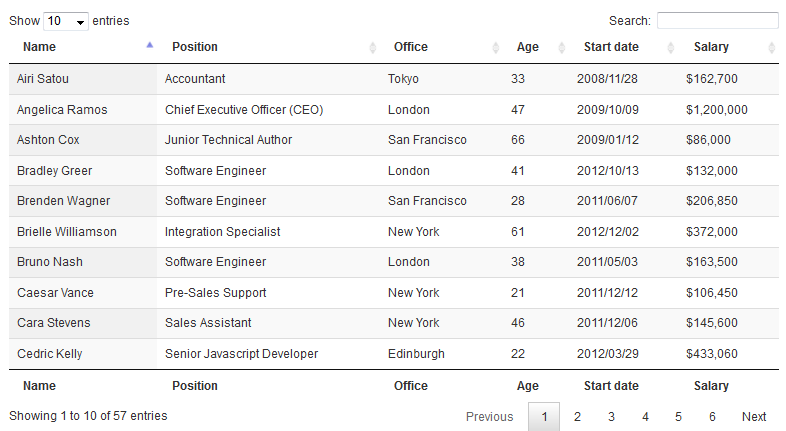Click the Previous pagination link

(x=490, y=416)
